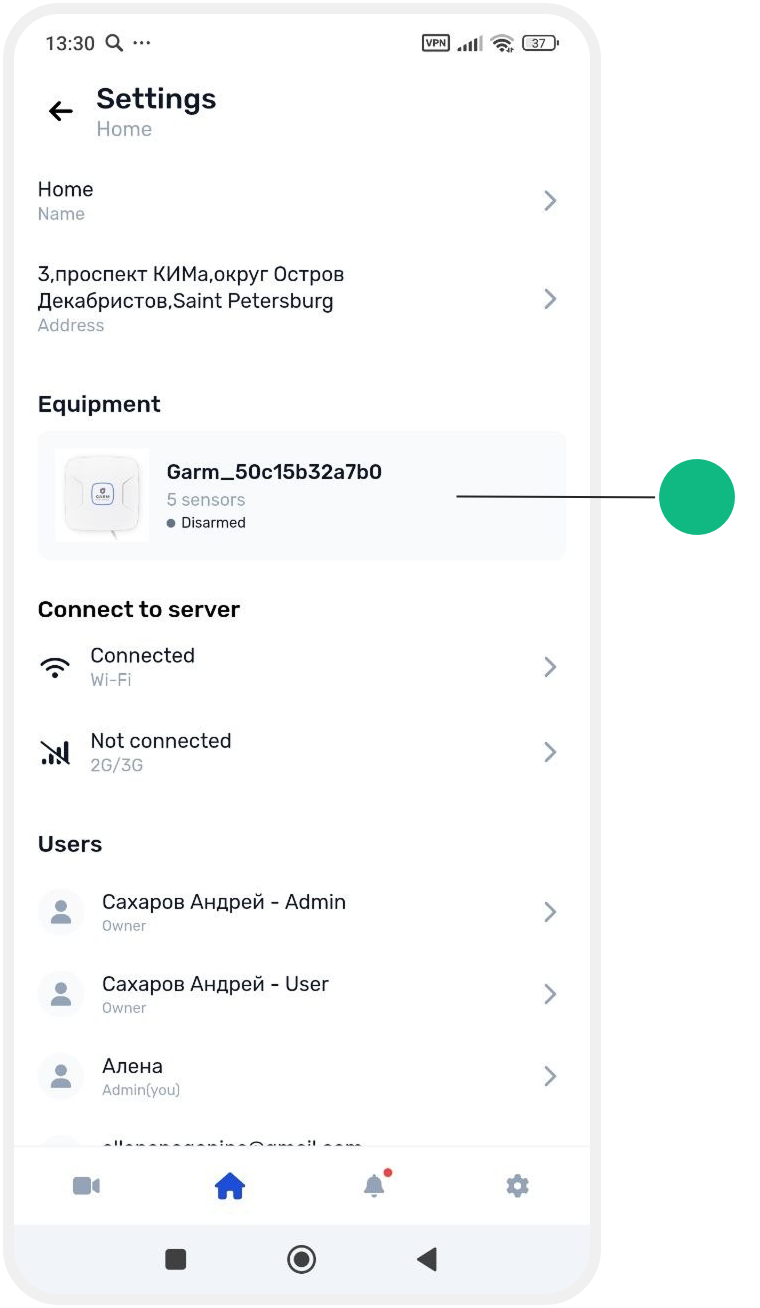Tap avatar icon of Сахаров Андрей - Admin

(x=61, y=911)
